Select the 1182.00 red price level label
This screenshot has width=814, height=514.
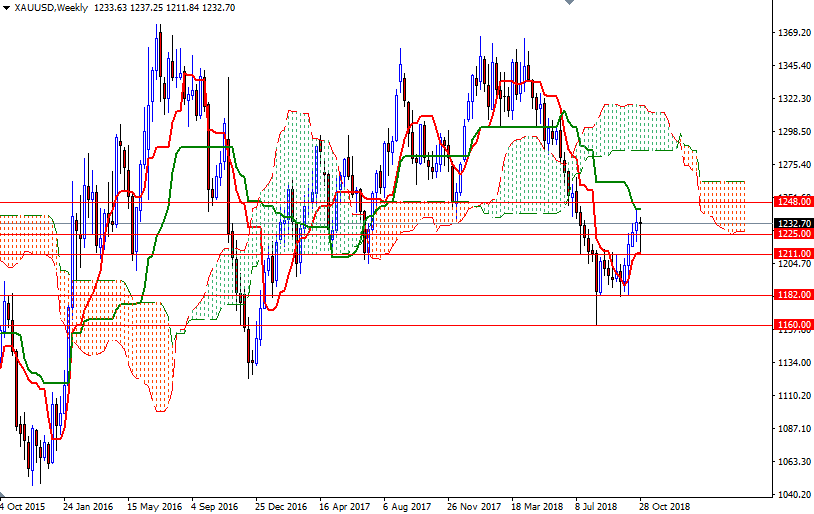coord(793,295)
